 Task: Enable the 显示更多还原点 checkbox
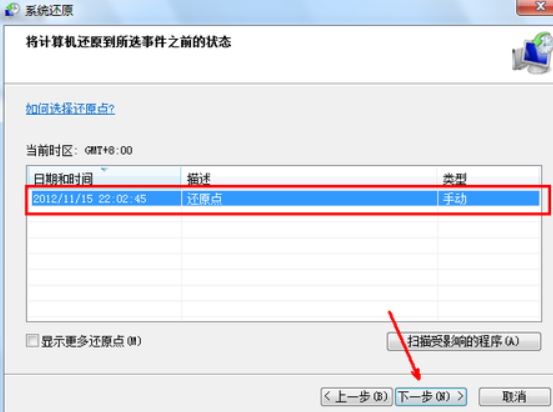coord(32,341)
